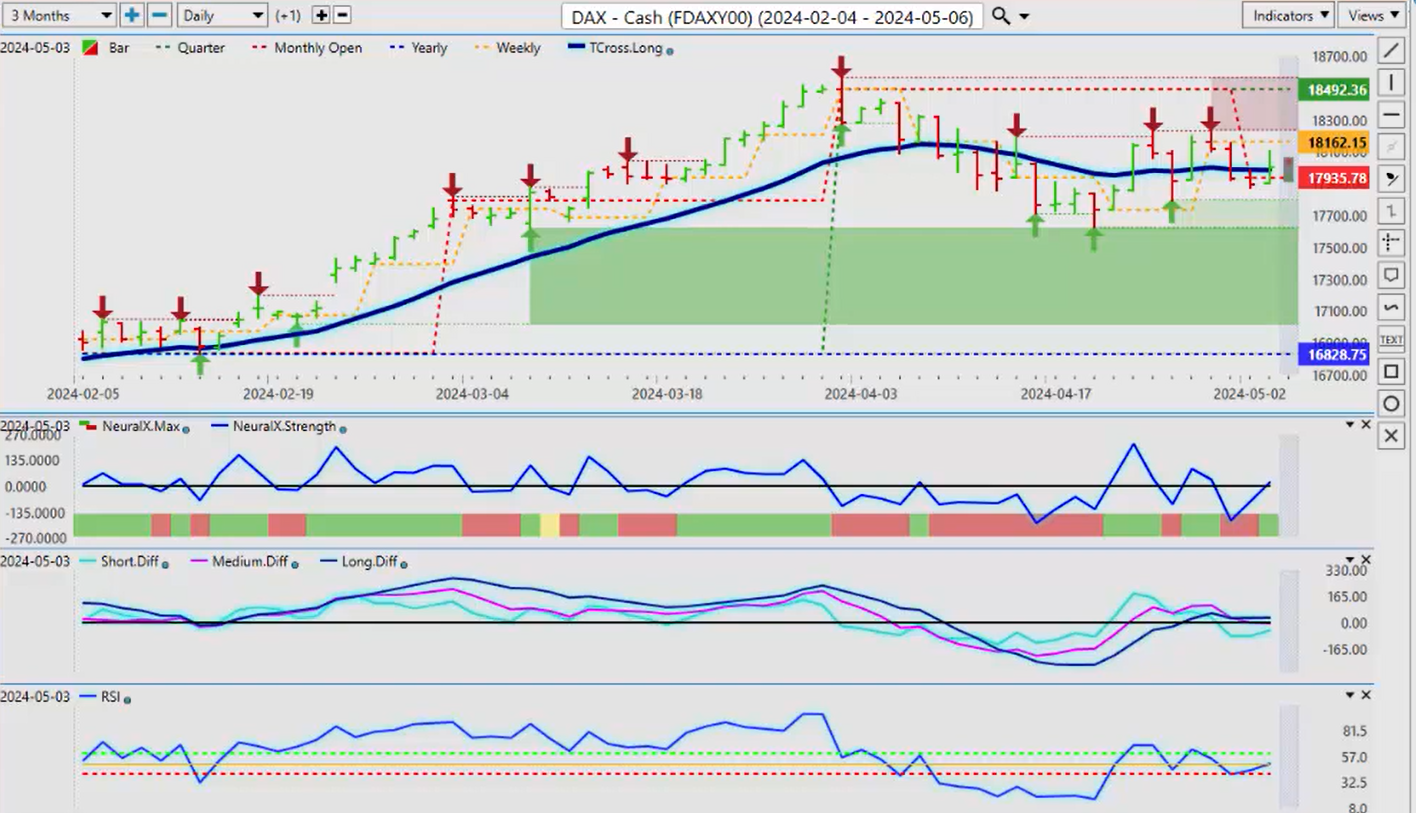The width and height of the screenshot is (1416, 813).
Task: Collapse the Diff panel via its arrow
Action: point(1349,560)
